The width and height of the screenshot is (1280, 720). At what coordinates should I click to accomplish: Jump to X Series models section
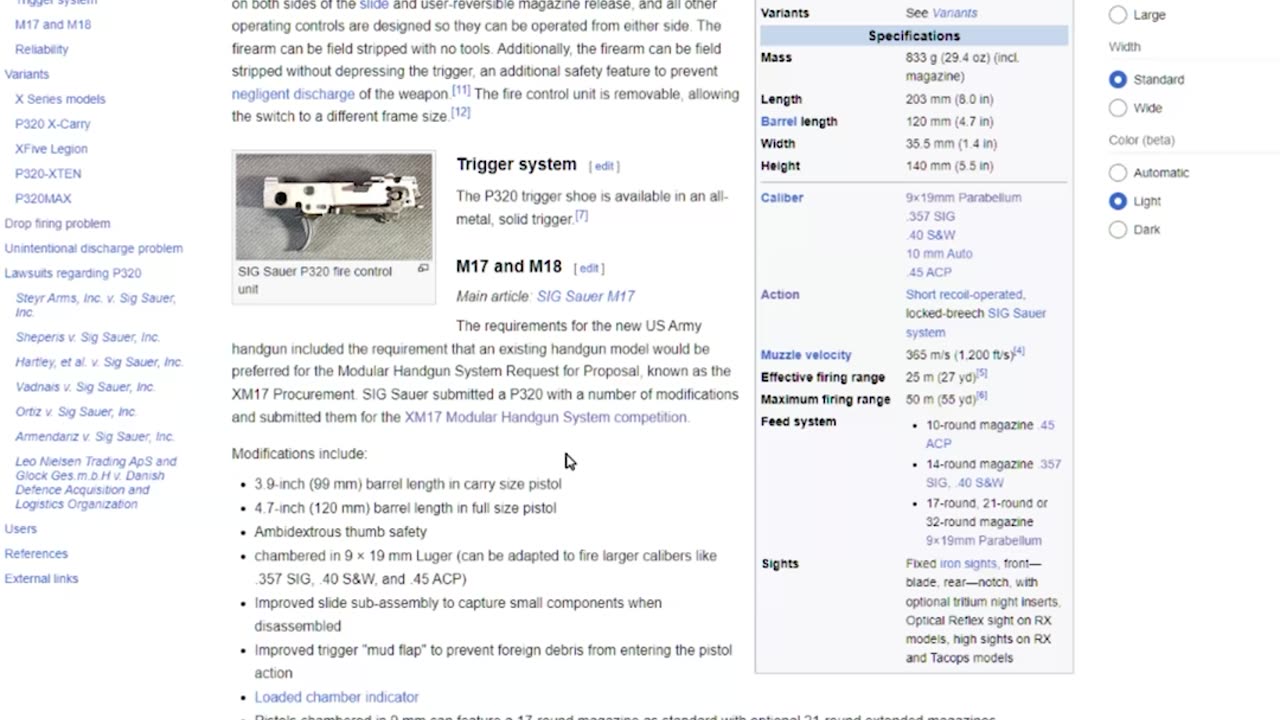60,99
